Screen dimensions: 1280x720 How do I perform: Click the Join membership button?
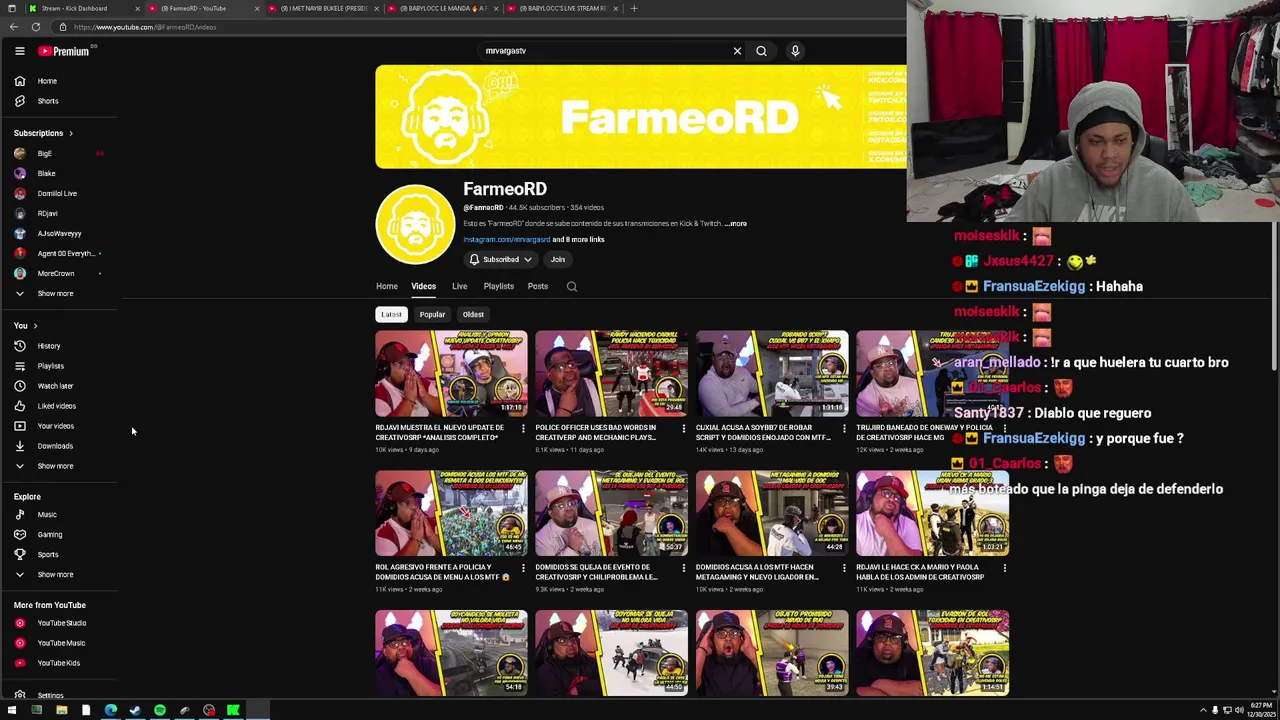pyautogui.click(x=558, y=260)
